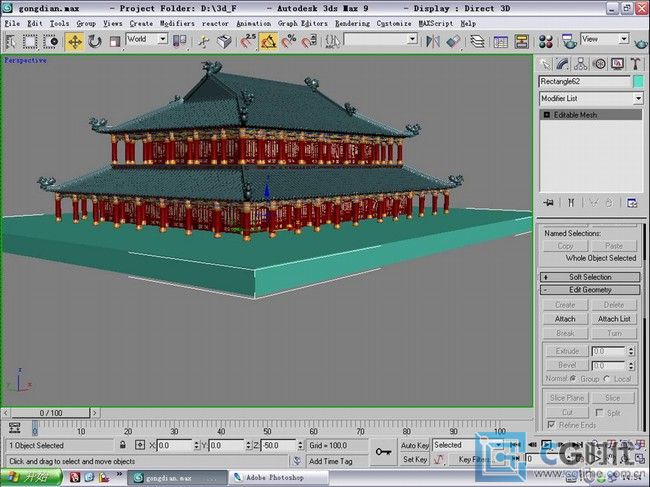Open the MAXScript menu
Screen dimensions: 650x487
coord(436,24)
